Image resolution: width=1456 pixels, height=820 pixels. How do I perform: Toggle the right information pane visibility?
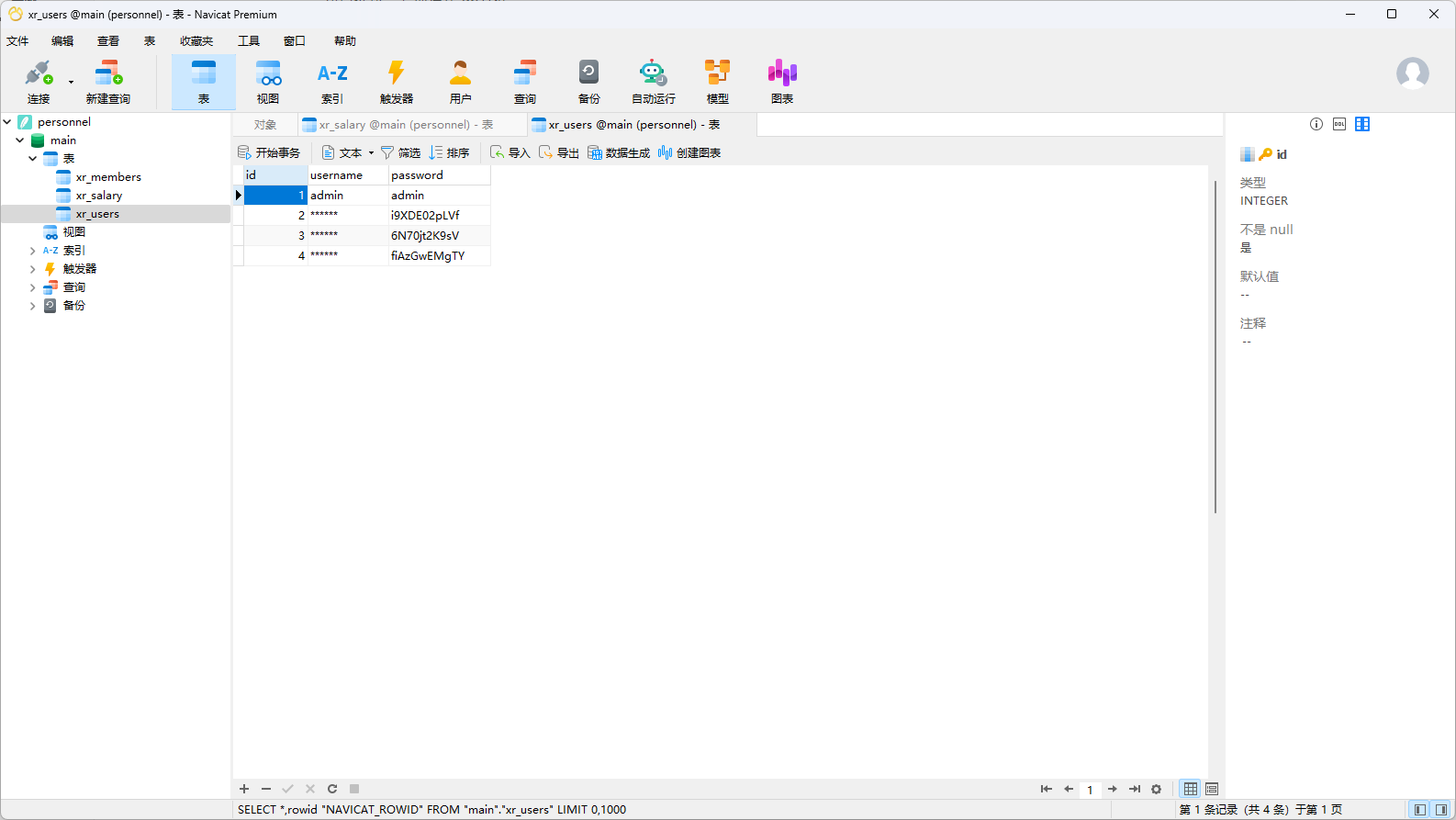click(1441, 810)
